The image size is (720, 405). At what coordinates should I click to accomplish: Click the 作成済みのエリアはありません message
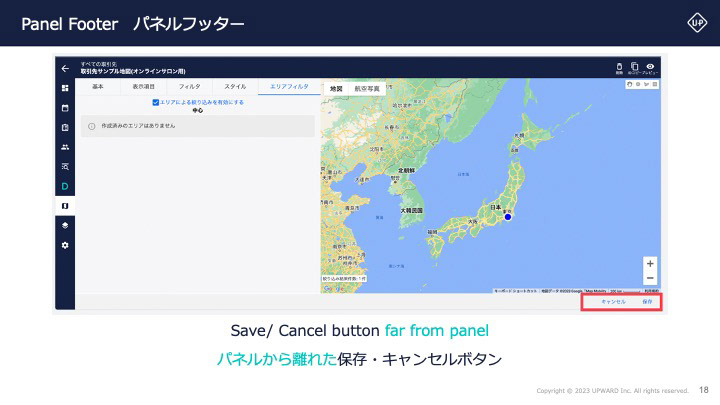tap(138, 126)
